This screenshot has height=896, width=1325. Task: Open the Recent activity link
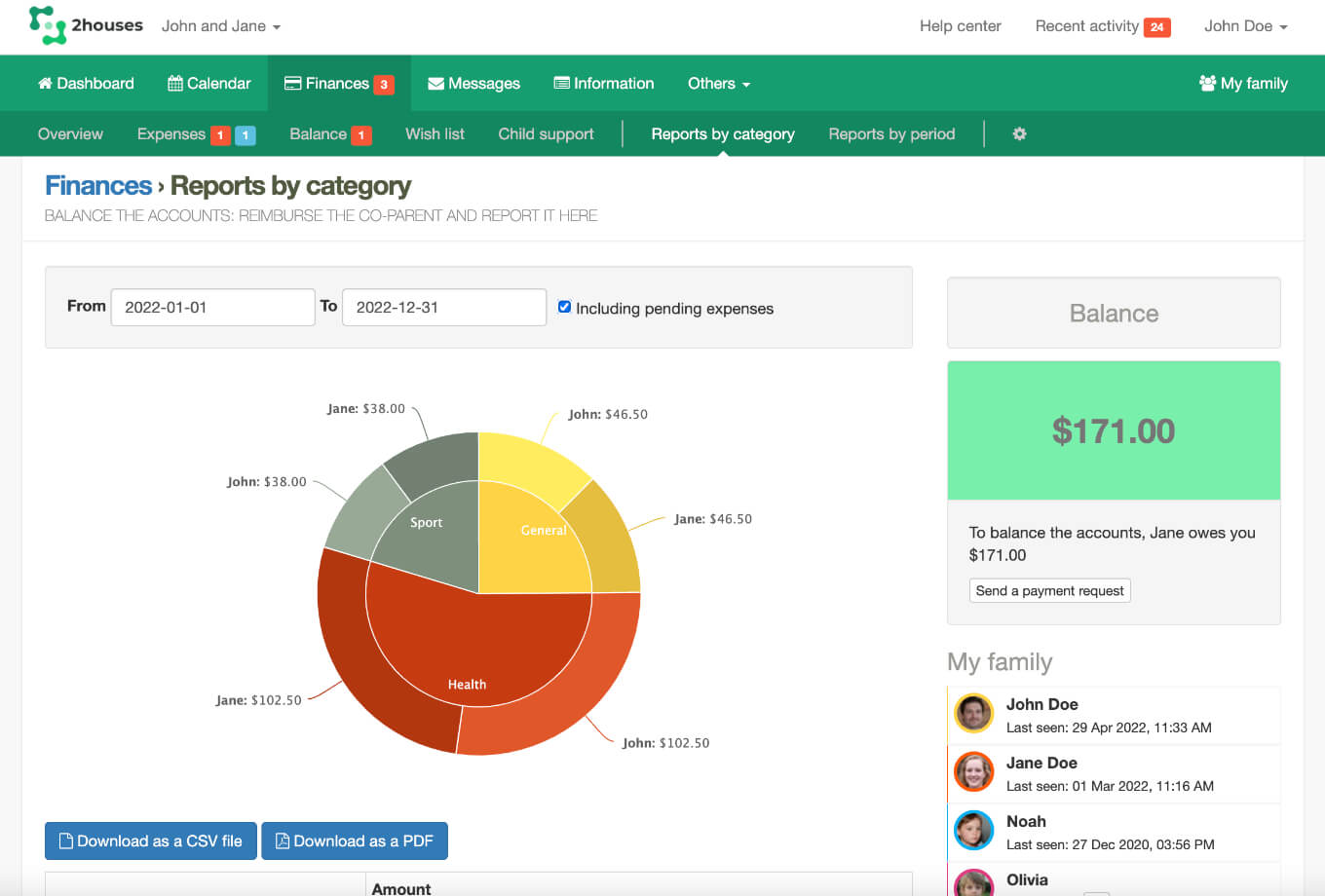tap(1087, 26)
